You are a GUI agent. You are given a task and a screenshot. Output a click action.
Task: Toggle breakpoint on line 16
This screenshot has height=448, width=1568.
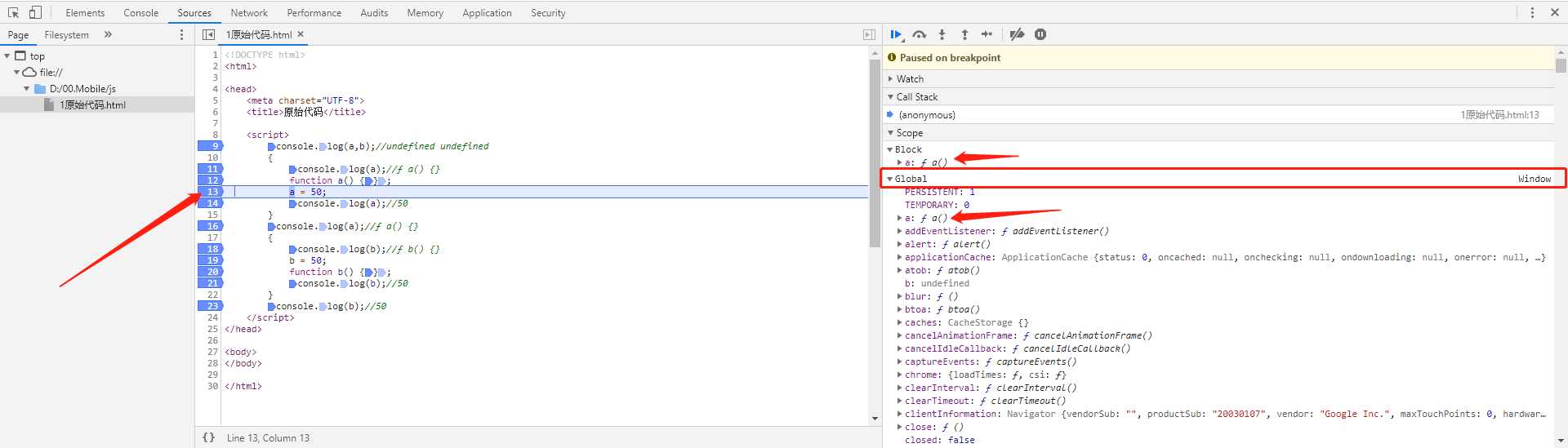tap(211, 226)
